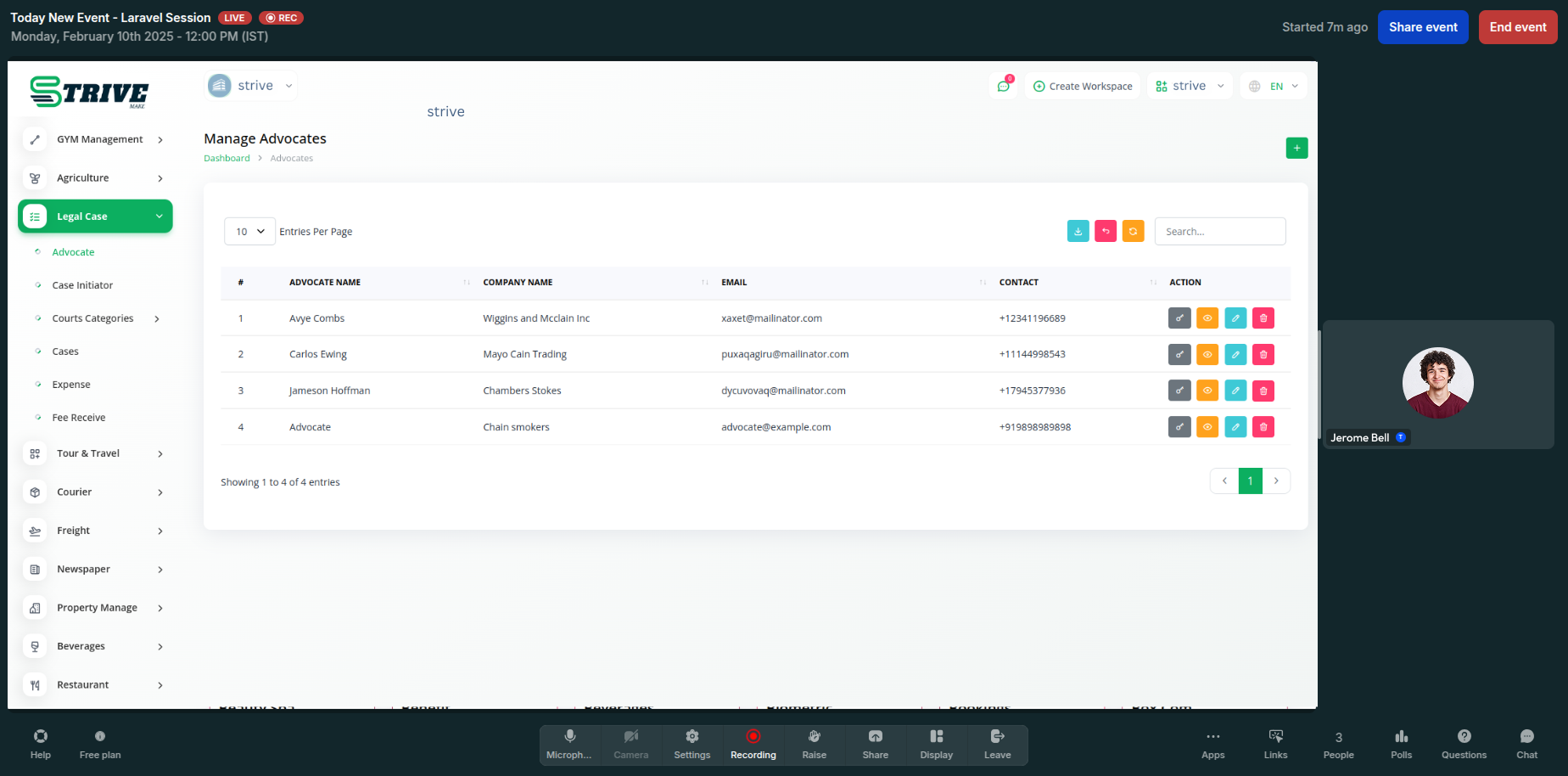Click the teal download export icon
Image resolution: width=1568 pixels, height=776 pixels.
click(x=1078, y=231)
